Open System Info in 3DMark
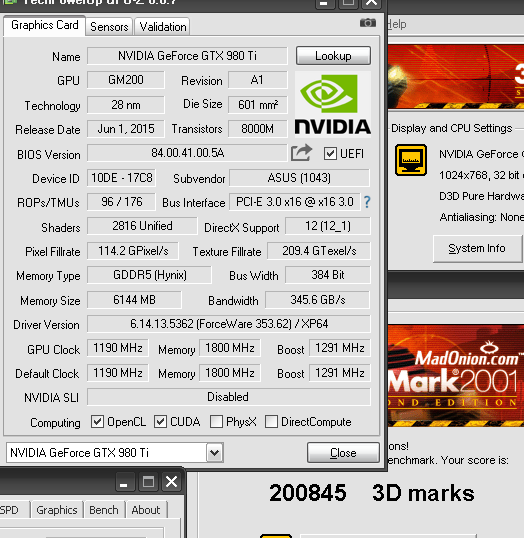 (x=477, y=248)
